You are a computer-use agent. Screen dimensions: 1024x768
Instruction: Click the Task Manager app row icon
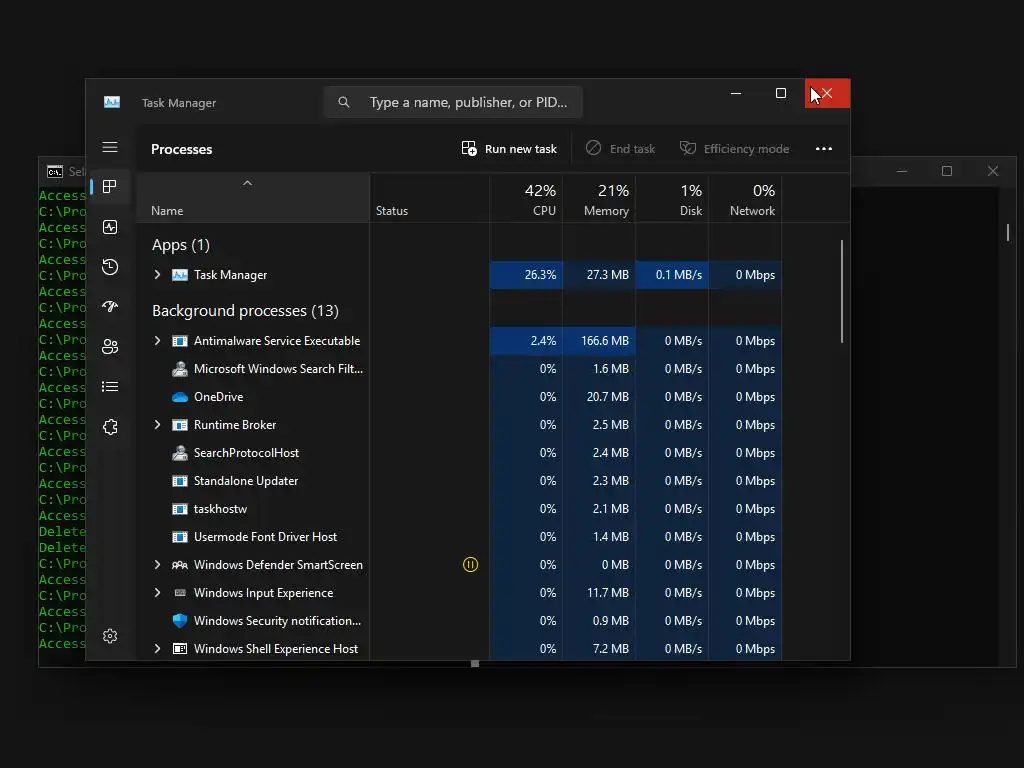(x=180, y=275)
